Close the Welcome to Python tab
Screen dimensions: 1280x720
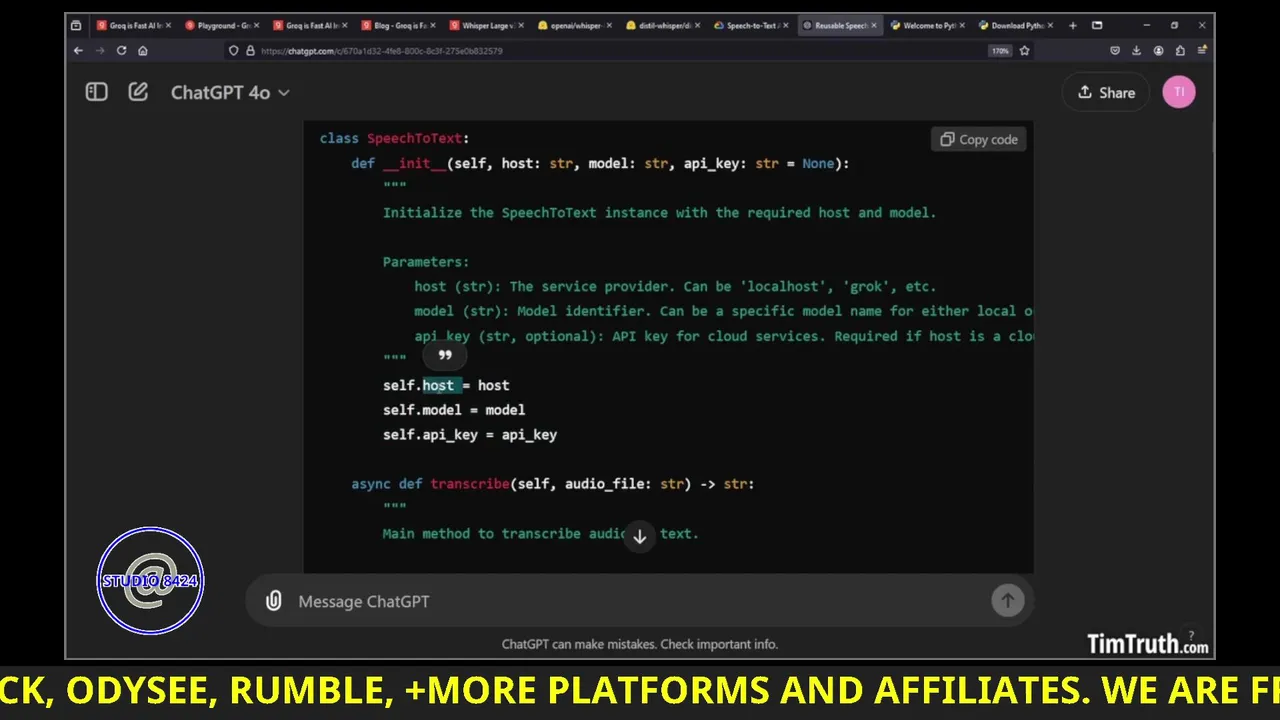click(961, 26)
